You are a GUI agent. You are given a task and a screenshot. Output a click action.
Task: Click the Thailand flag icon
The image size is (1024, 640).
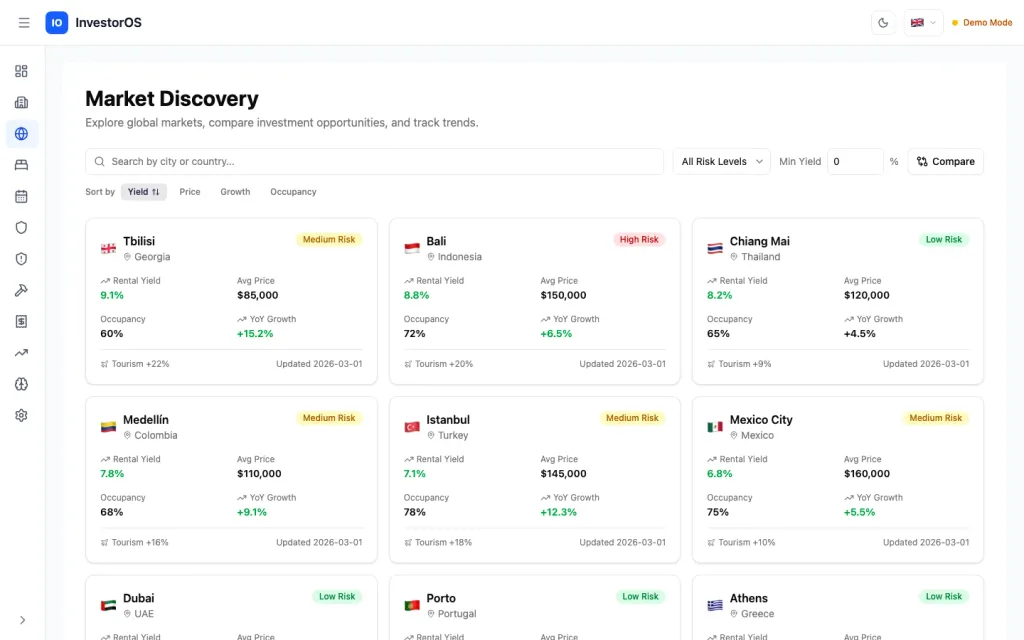pos(715,248)
